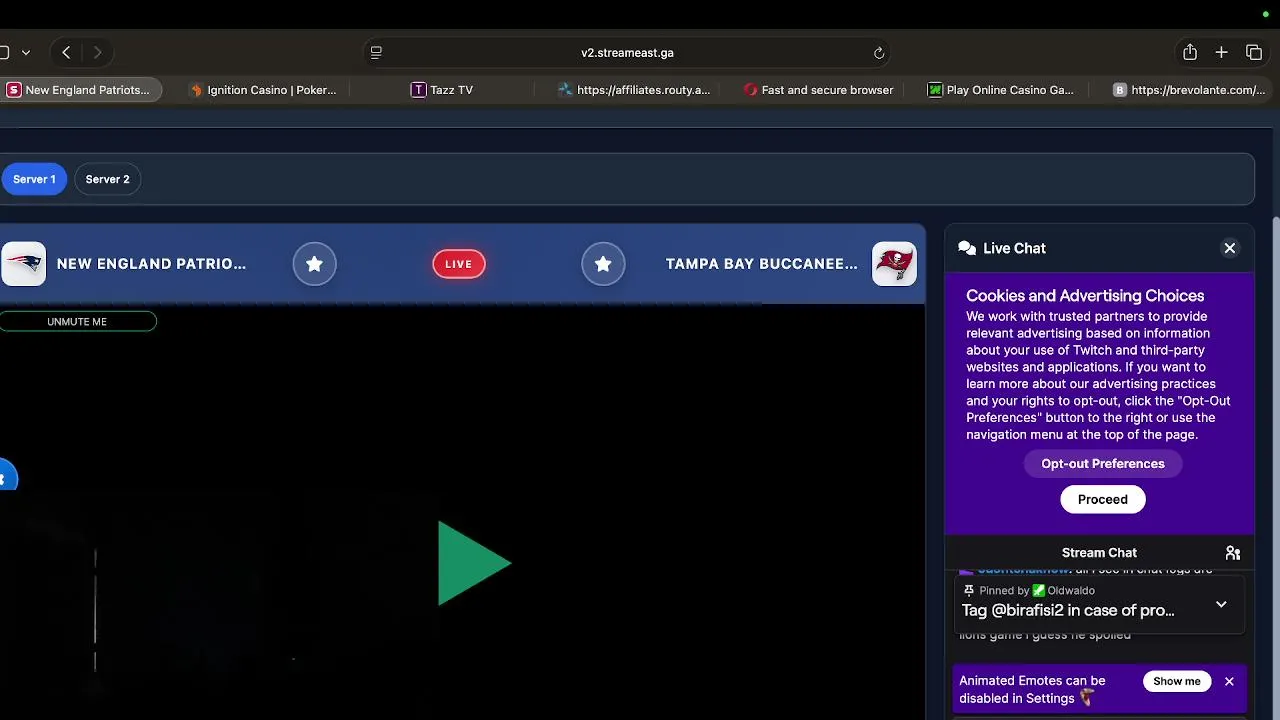Dismiss the Animated Emotes notice

[x=1229, y=681]
